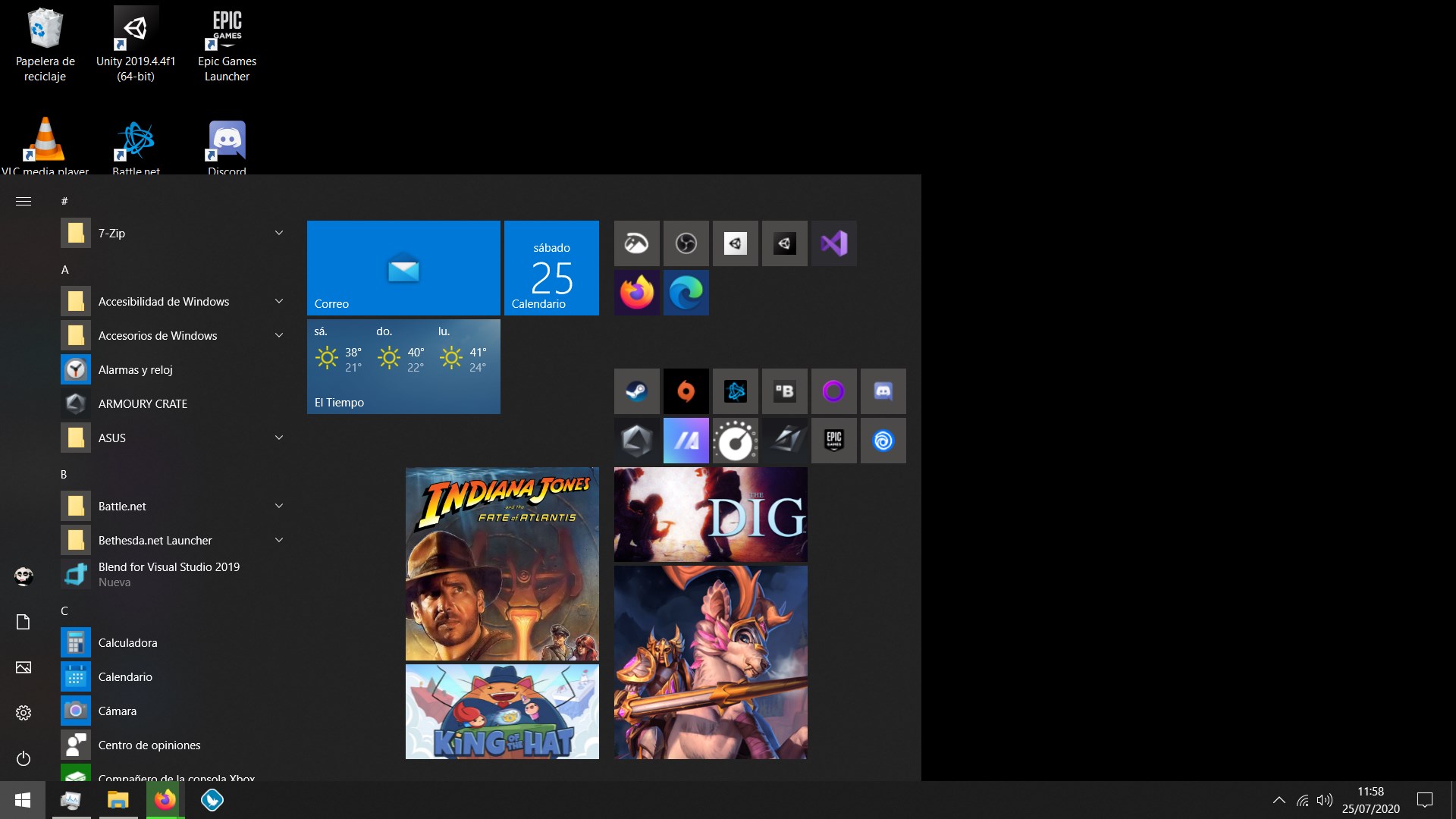The image size is (1456, 819).
Task: Open the Ubisoft Connect tile
Action: click(x=883, y=441)
